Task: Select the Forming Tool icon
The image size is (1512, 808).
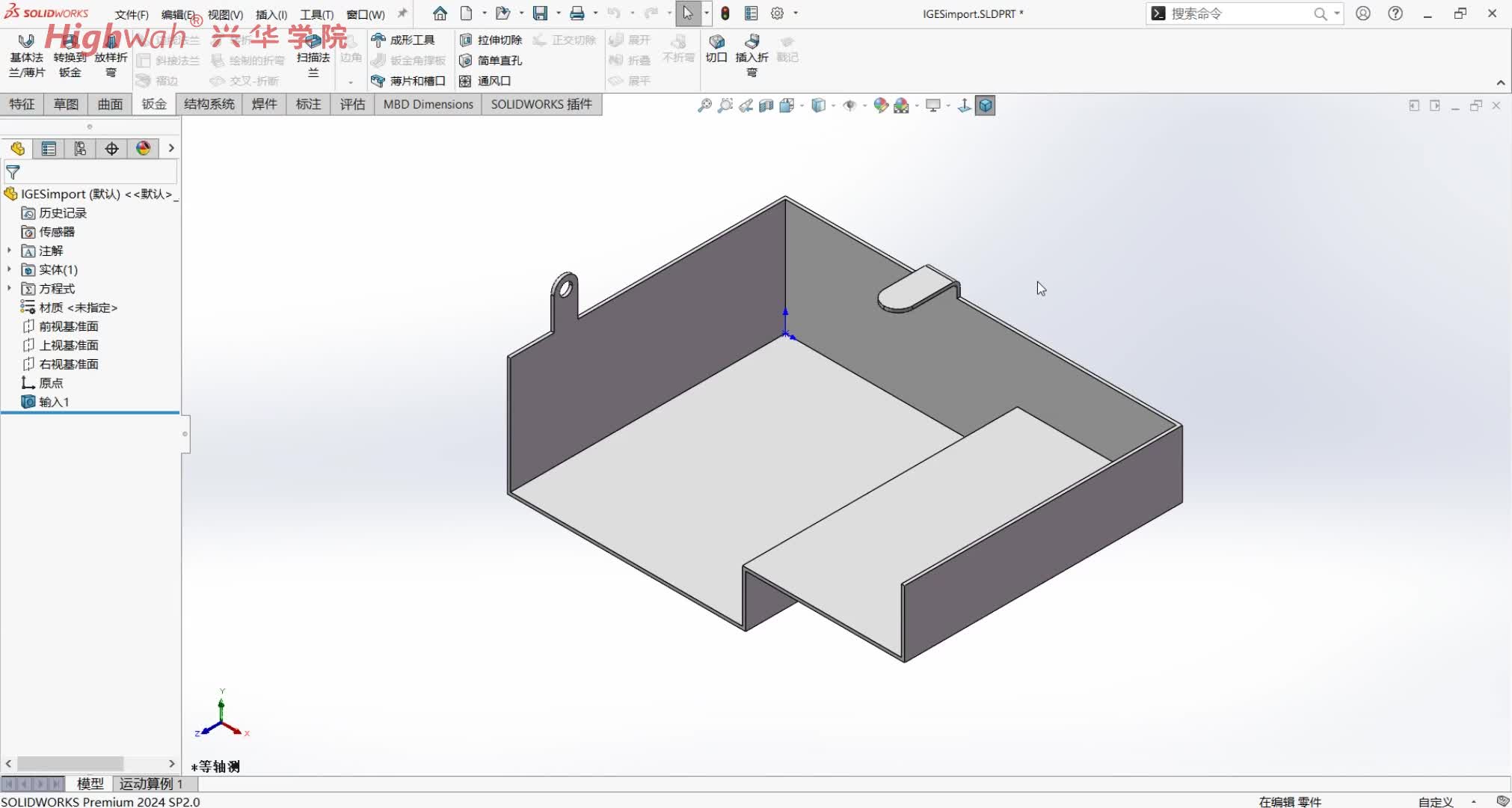Action: click(404, 40)
